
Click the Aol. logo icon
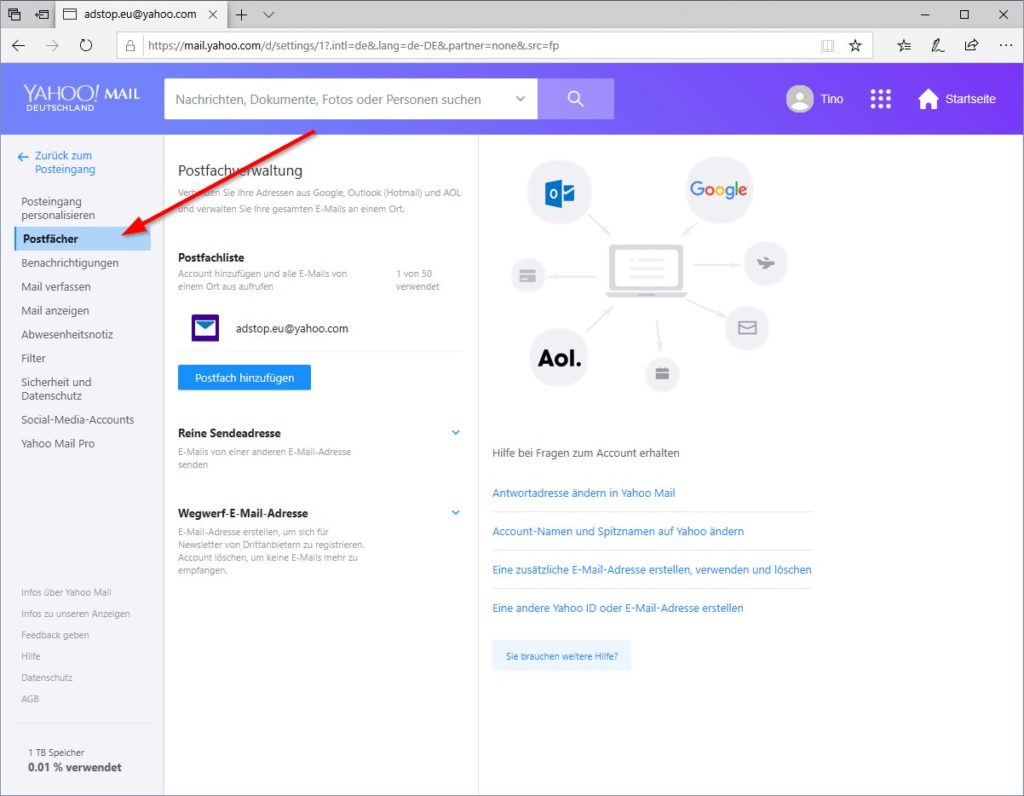coord(560,358)
